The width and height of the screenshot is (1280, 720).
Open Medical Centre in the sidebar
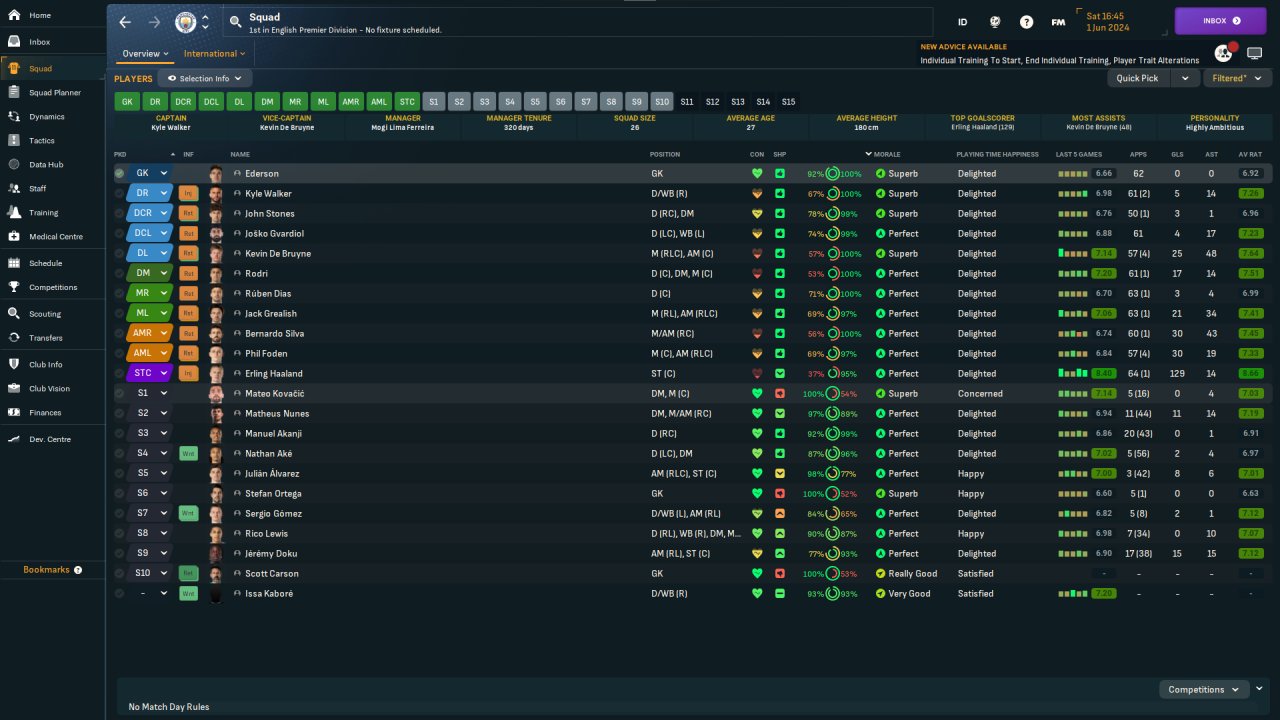tap(54, 236)
